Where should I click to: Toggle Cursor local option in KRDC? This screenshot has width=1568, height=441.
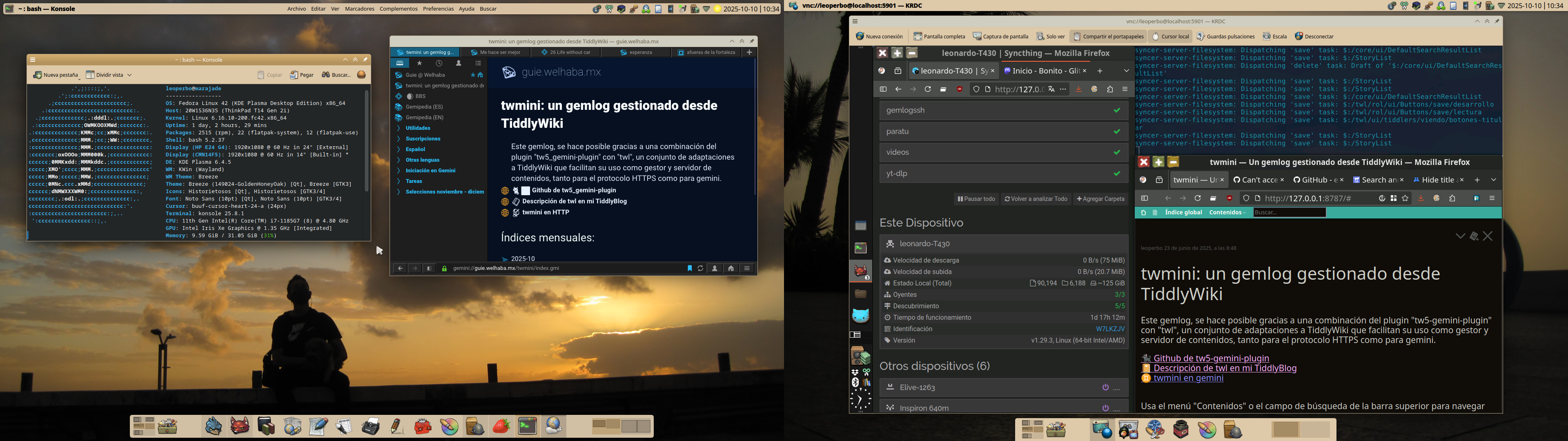pyautogui.click(x=1170, y=37)
